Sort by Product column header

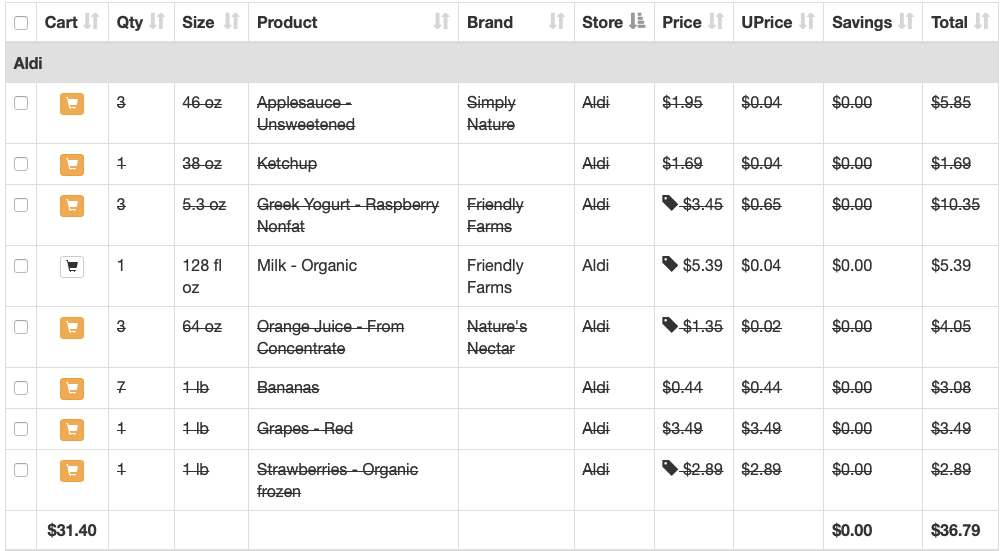pos(353,22)
